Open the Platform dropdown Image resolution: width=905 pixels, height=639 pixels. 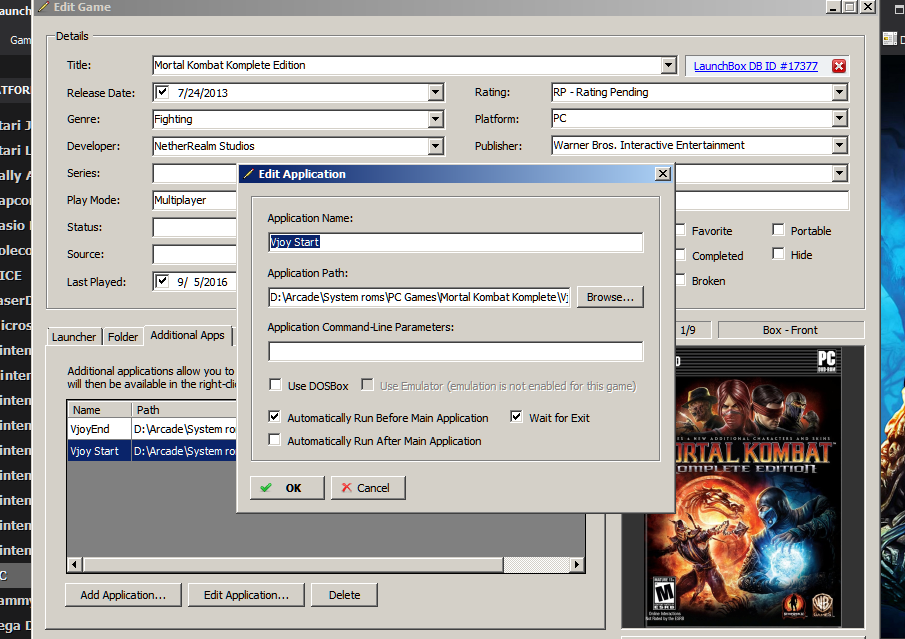point(840,119)
